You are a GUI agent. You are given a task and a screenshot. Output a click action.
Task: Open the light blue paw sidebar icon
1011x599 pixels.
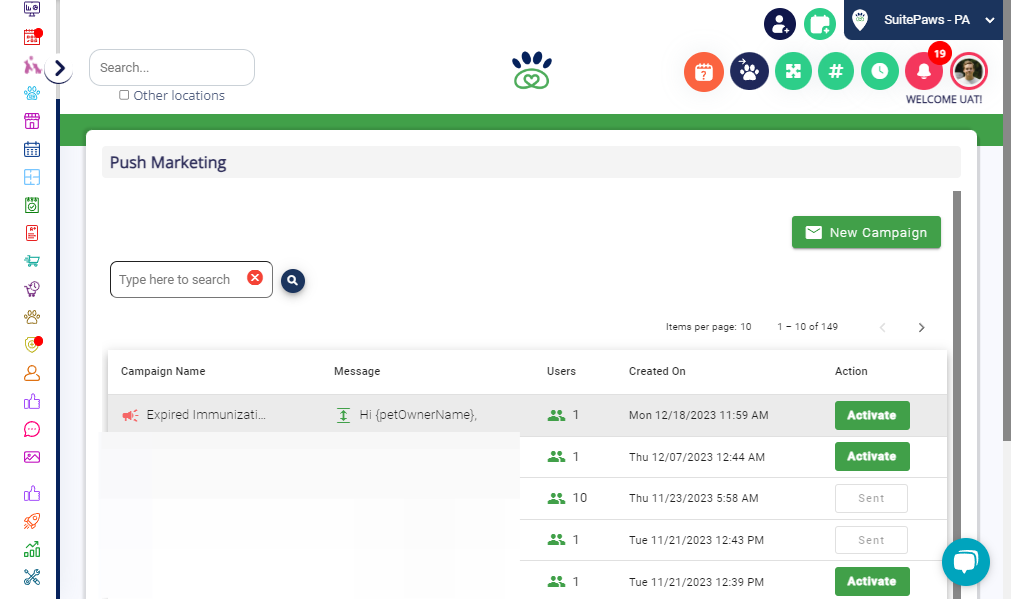tap(32, 93)
